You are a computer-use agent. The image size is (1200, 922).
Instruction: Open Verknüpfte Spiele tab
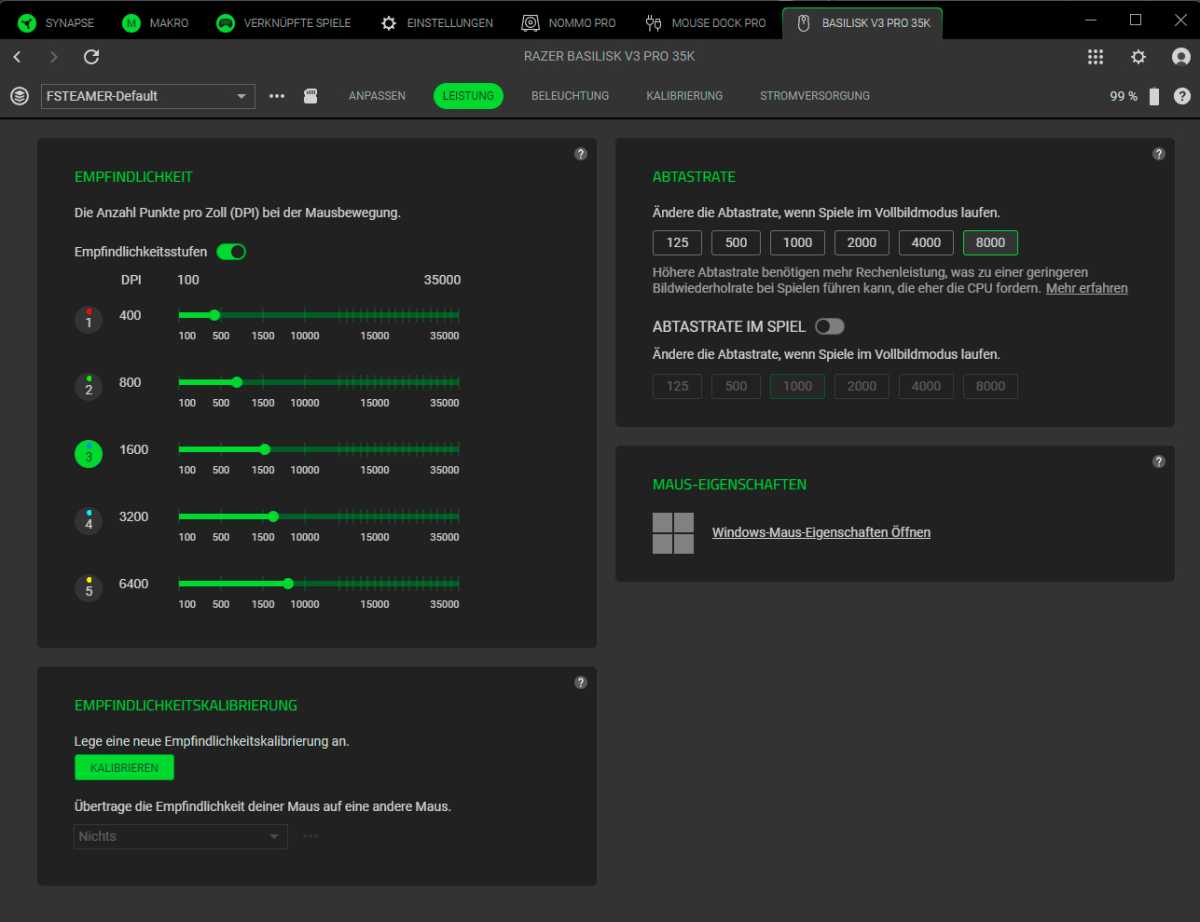pyautogui.click(x=284, y=22)
